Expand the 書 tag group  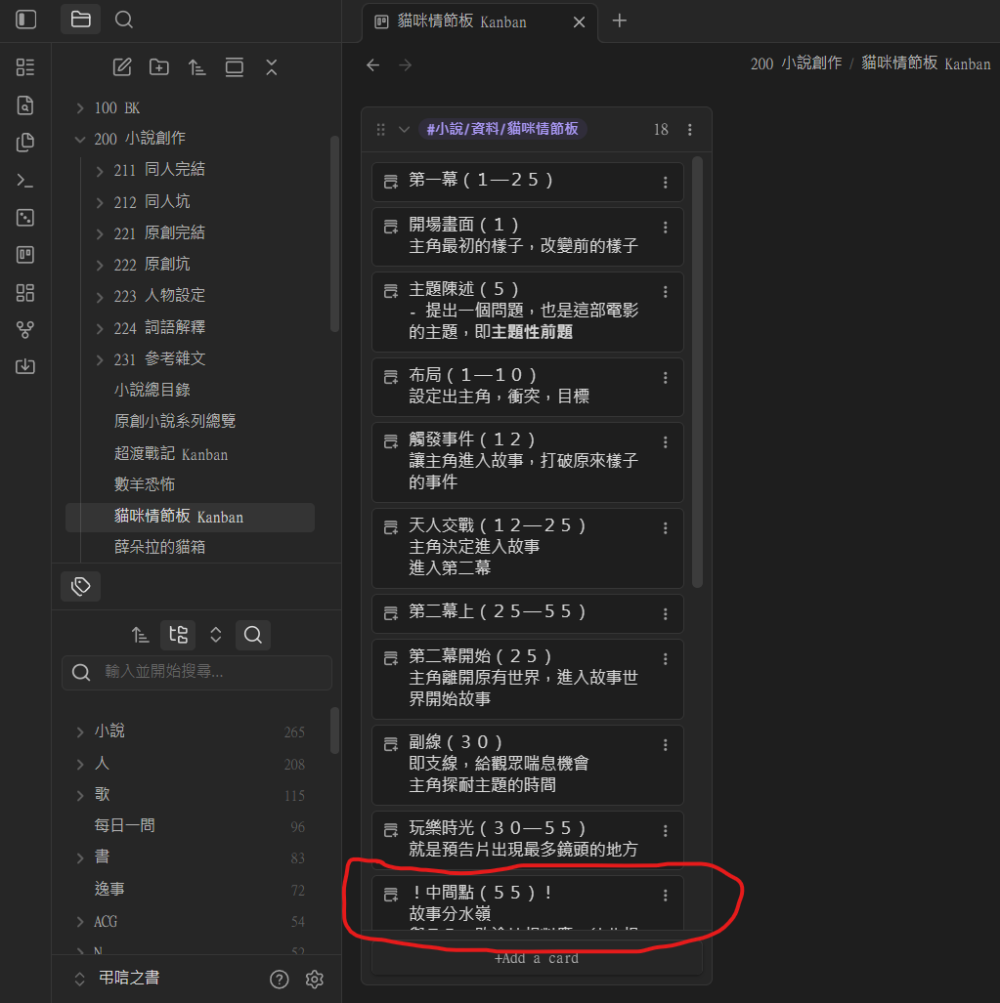(x=80, y=858)
